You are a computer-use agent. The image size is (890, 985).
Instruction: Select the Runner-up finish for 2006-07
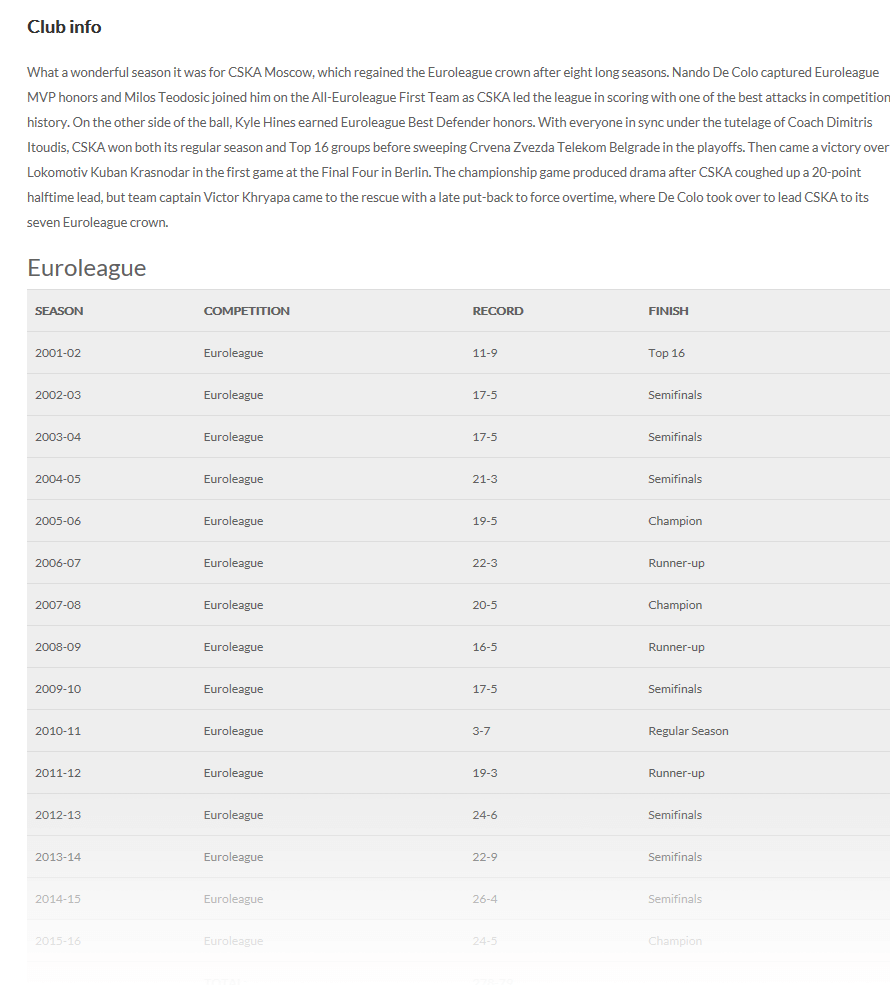(x=676, y=563)
